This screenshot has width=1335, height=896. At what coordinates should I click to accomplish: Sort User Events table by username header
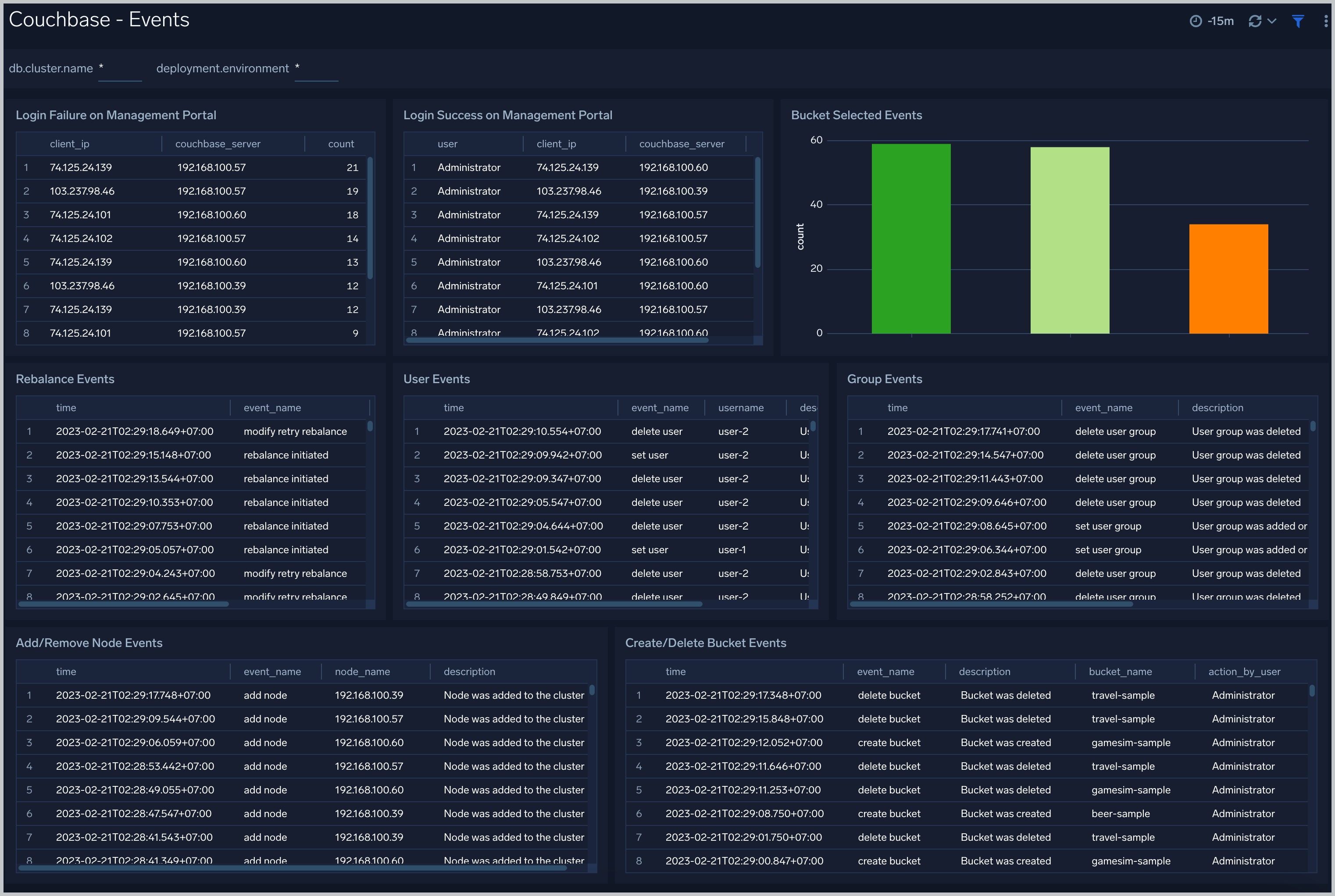740,408
